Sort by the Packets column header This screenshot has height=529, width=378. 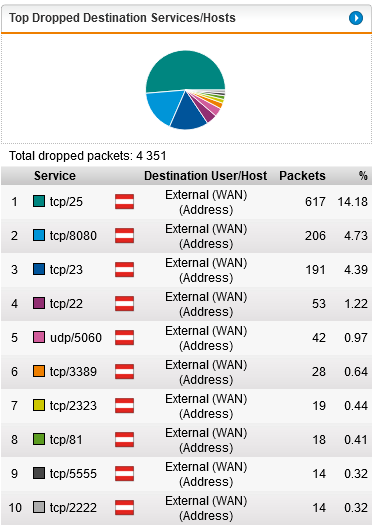pyautogui.click(x=302, y=176)
